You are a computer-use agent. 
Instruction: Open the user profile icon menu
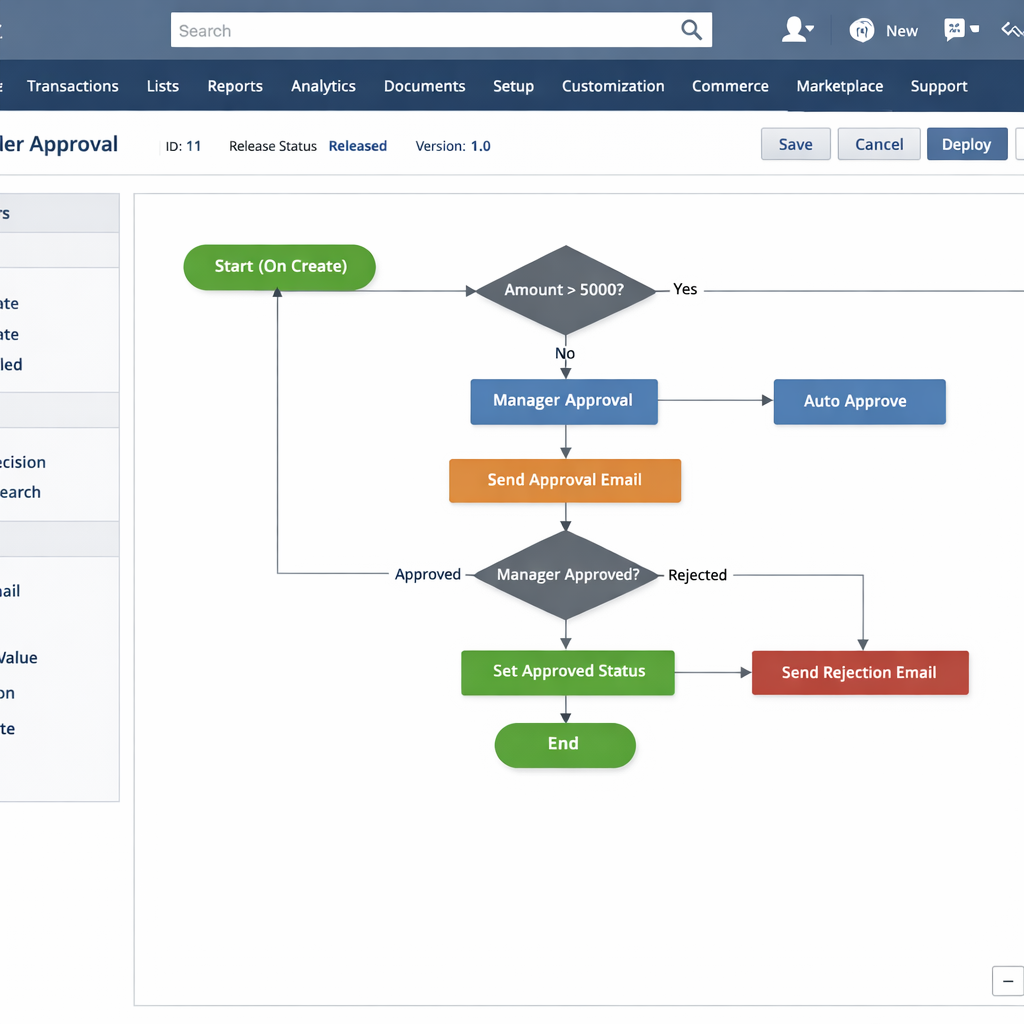point(795,30)
